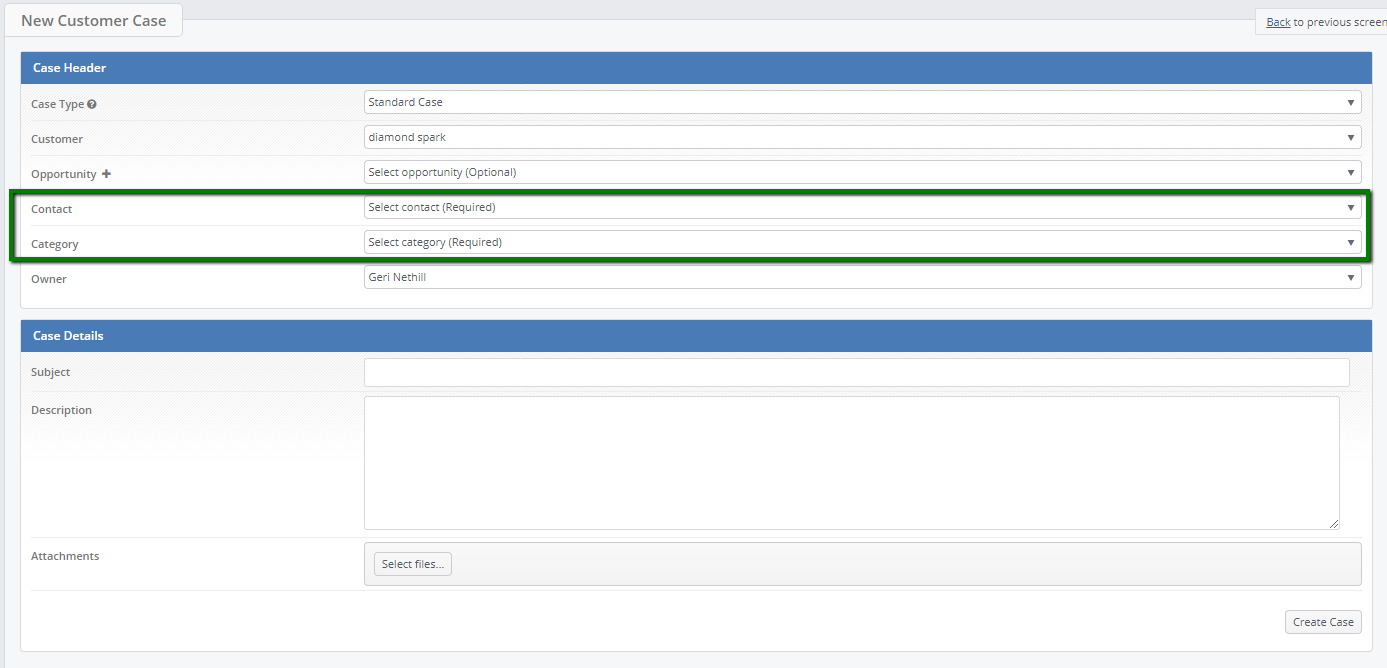Open the Customer dropdown showing diamond spark
1387x668 pixels.
pyautogui.click(x=862, y=137)
